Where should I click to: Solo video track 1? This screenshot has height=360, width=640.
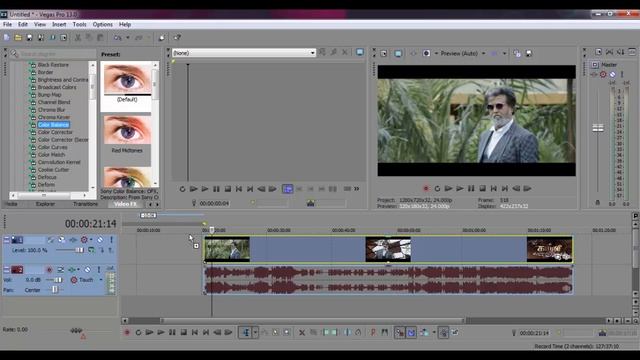coord(111,240)
